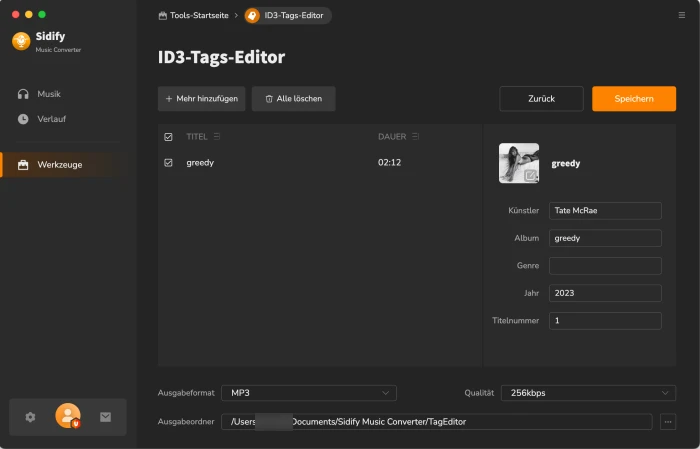Select the ID3-Tags-Editor breadcrumb

point(288,16)
